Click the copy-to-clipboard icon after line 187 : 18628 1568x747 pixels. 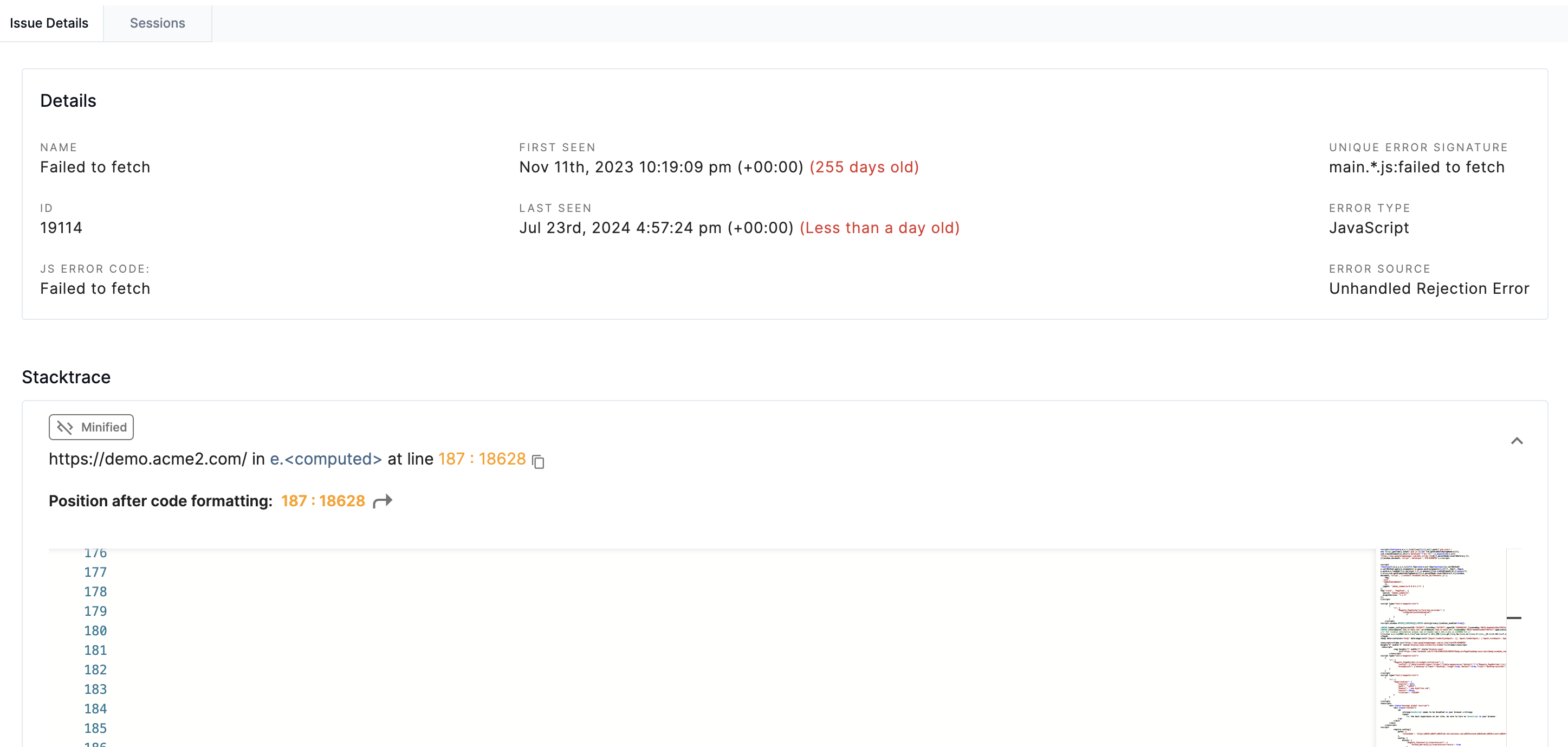tap(538, 461)
